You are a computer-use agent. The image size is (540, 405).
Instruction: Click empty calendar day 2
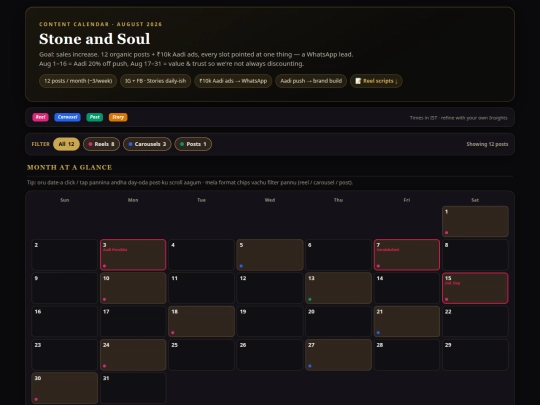64,255
